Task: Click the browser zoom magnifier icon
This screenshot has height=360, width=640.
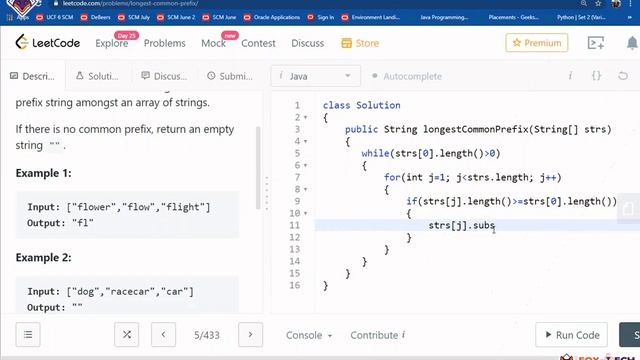Action: coord(584,4)
